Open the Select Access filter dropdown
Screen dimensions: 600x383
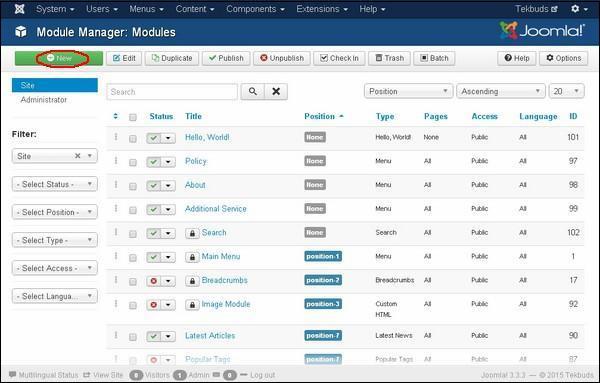coord(55,268)
